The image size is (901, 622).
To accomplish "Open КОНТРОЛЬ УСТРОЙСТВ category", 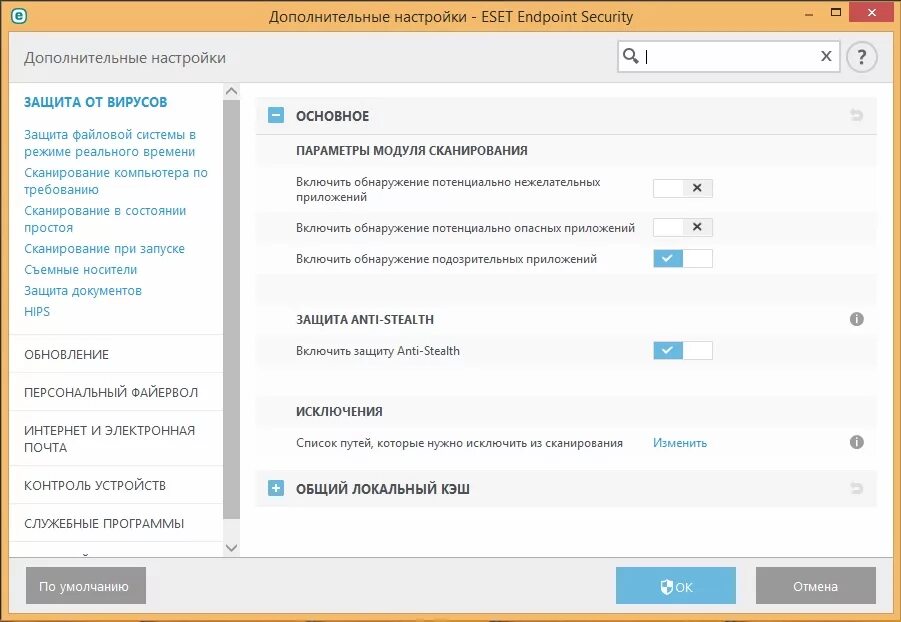I will pos(95,486).
